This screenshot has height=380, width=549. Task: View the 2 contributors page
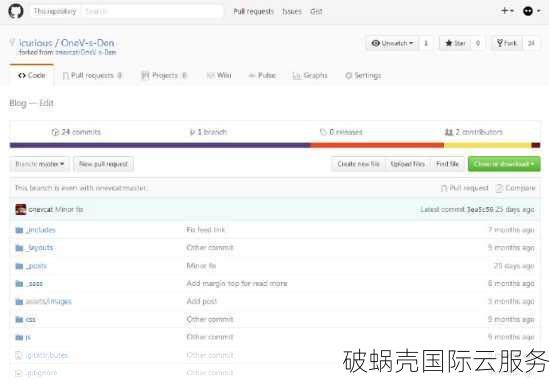(473, 132)
